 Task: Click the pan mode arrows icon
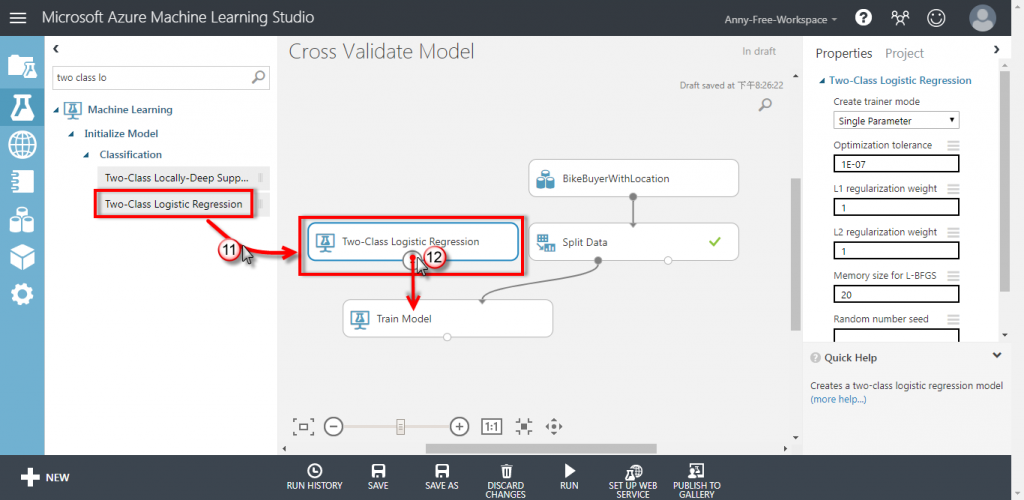554,427
